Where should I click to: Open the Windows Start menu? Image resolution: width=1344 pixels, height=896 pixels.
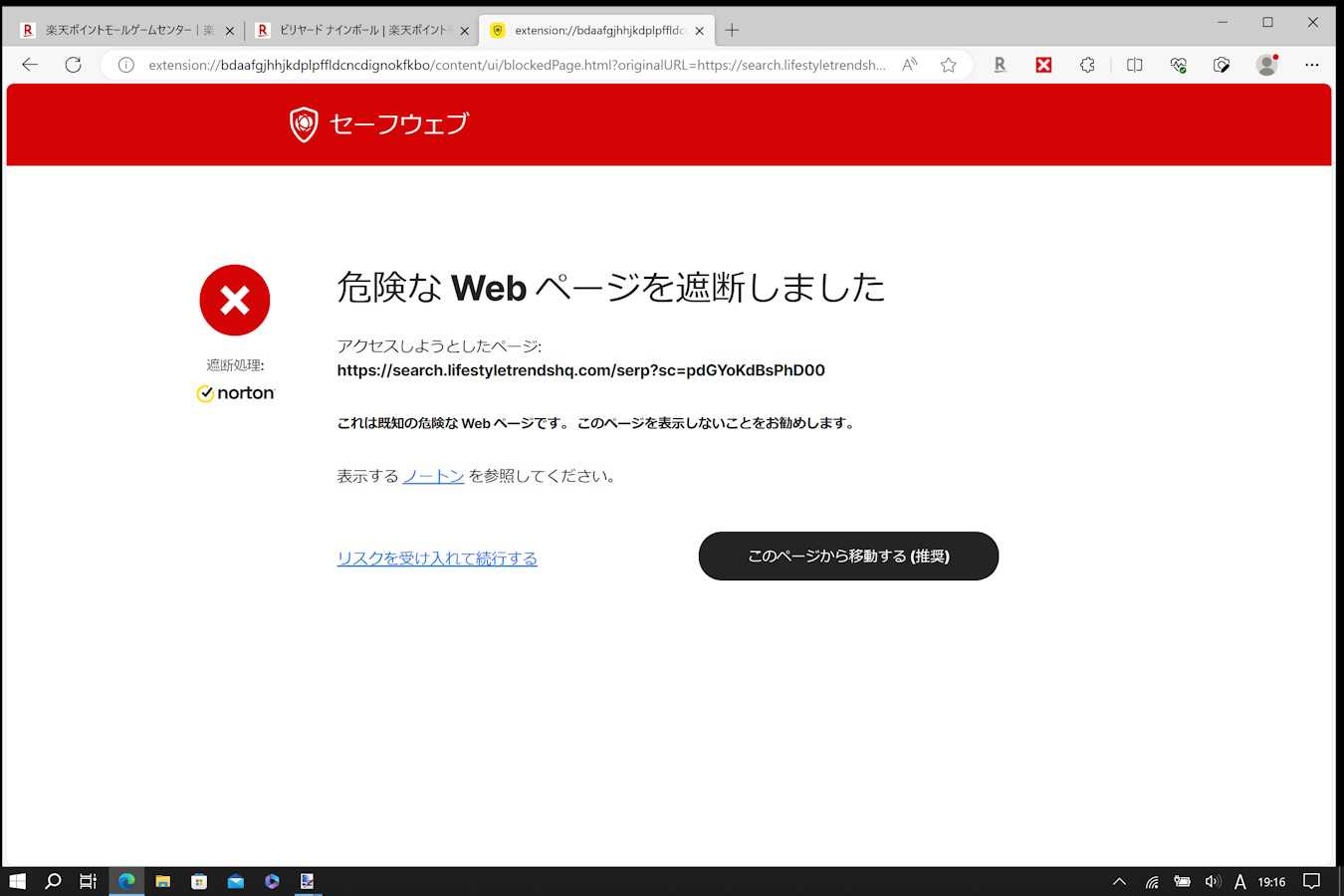[x=17, y=881]
